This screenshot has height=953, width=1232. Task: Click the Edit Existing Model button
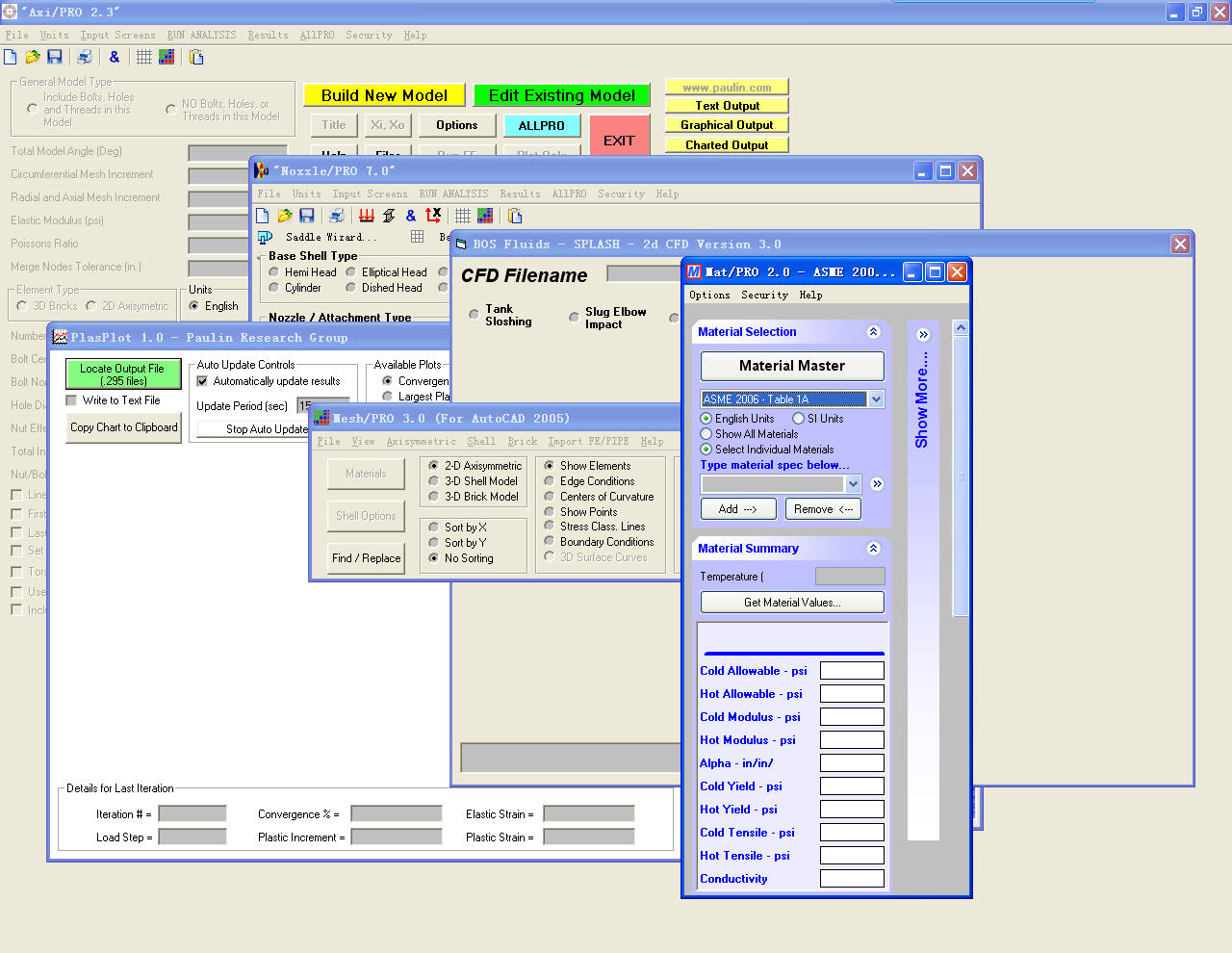pos(562,95)
